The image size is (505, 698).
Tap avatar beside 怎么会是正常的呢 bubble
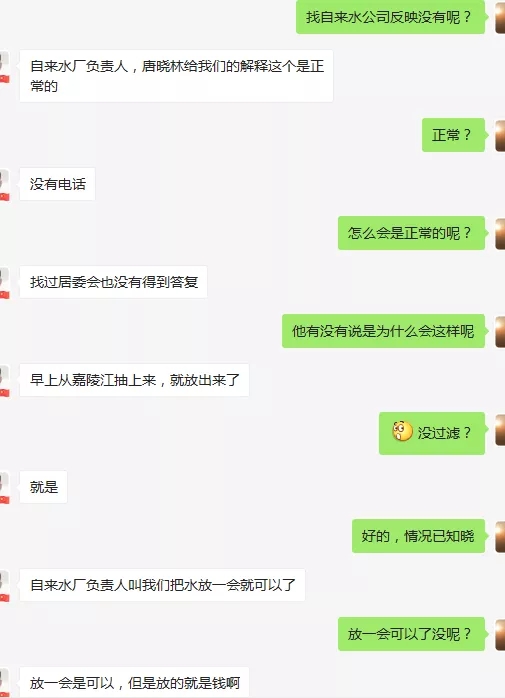pyautogui.click(x=500, y=233)
